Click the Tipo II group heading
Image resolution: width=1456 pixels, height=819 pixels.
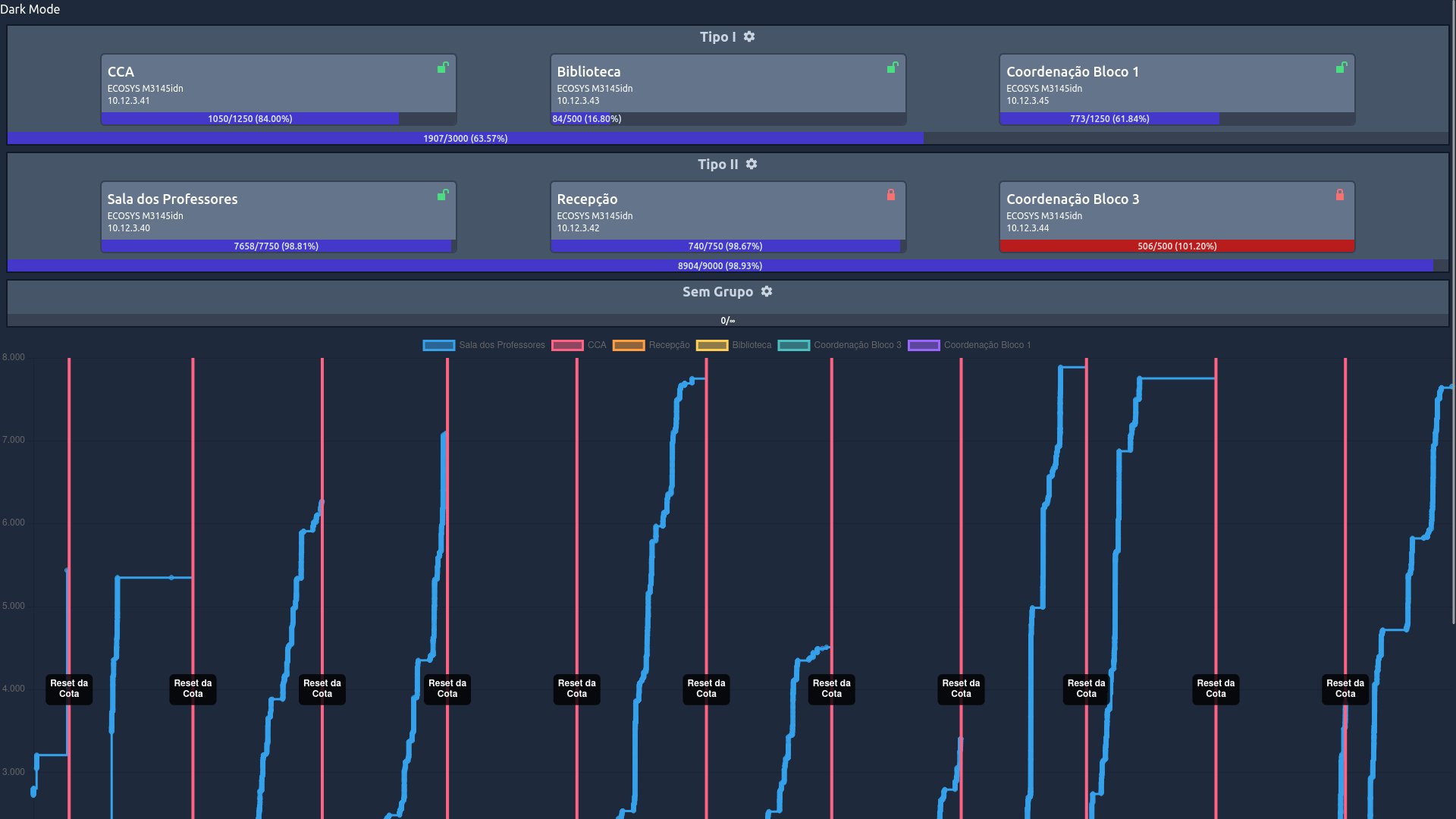(717, 164)
